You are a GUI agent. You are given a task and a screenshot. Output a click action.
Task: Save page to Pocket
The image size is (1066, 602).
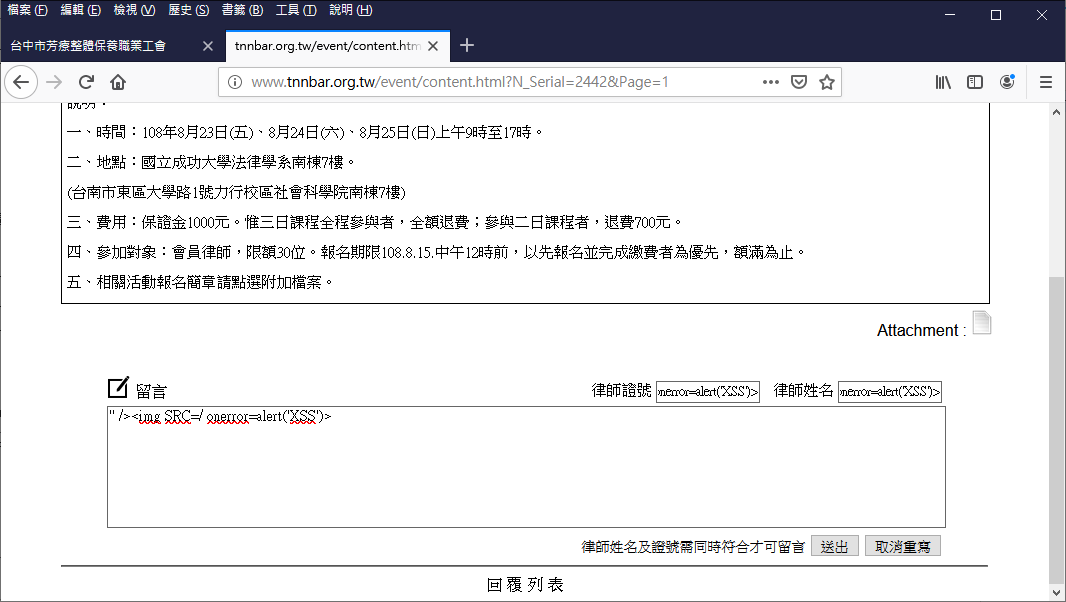pos(799,82)
